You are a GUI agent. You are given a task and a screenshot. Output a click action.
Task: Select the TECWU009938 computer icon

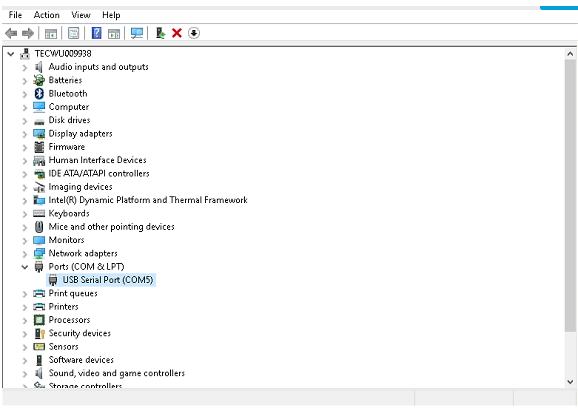(25, 54)
